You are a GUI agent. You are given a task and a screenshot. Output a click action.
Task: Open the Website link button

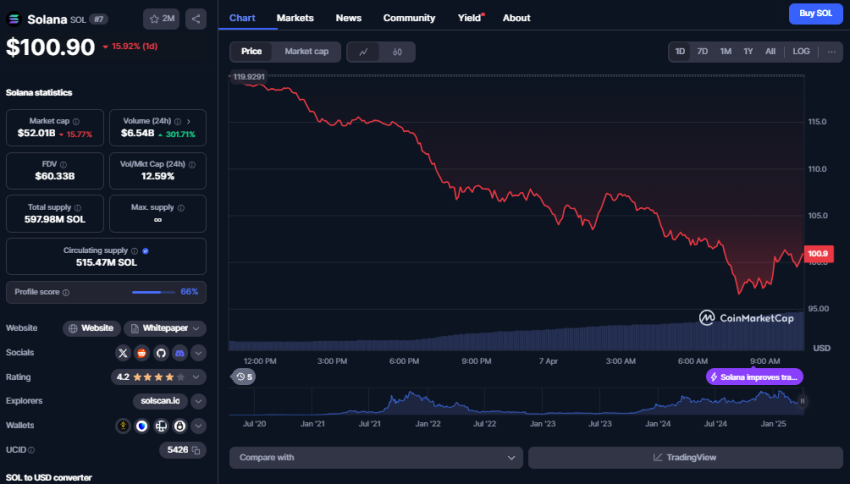(92, 328)
